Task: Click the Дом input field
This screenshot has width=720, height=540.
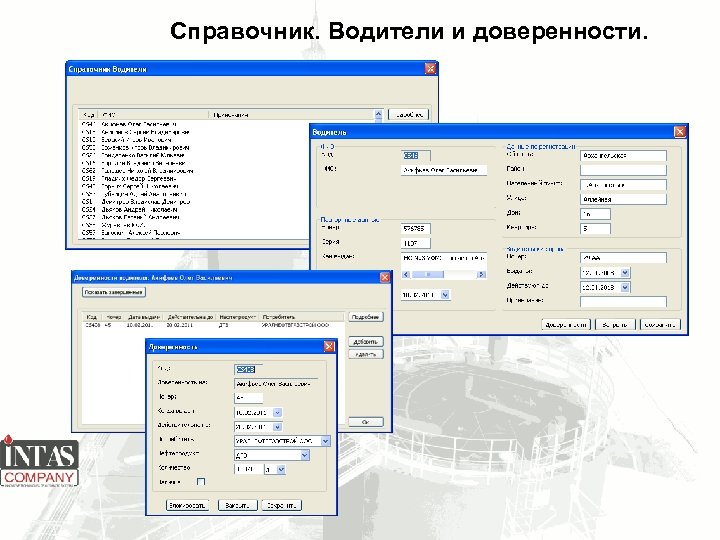Action: tap(595, 214)
